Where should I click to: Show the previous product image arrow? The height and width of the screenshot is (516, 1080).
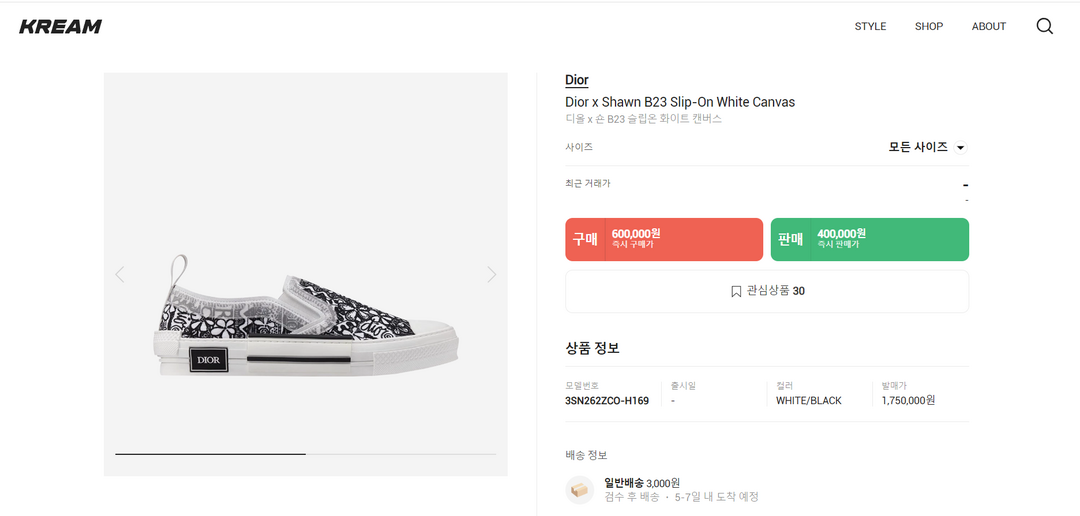click(x=120, y=274)
